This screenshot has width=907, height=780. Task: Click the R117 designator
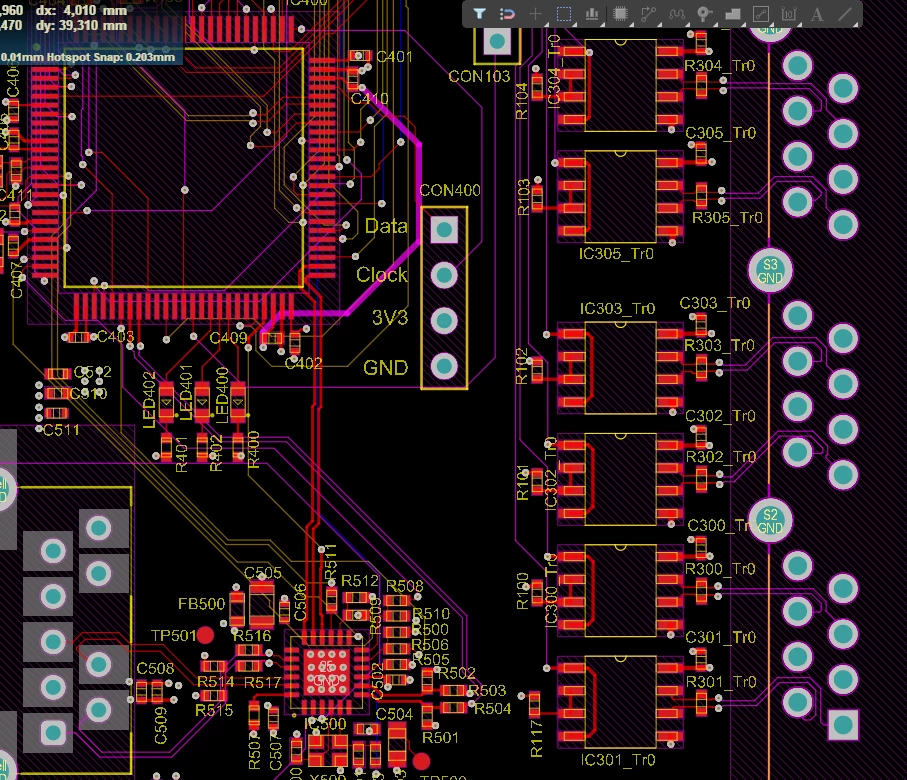(536, 739)
